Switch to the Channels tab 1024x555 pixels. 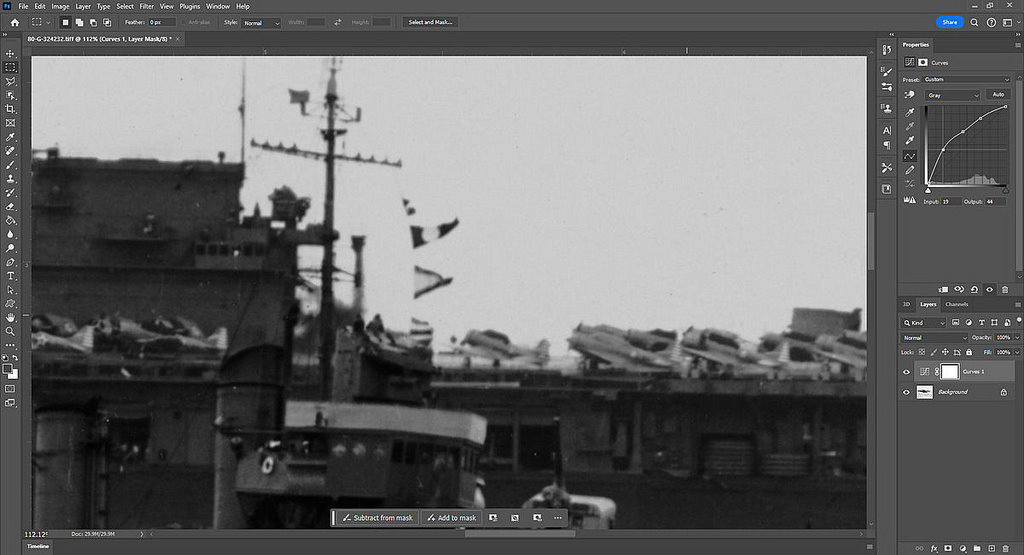coord(957,304)
